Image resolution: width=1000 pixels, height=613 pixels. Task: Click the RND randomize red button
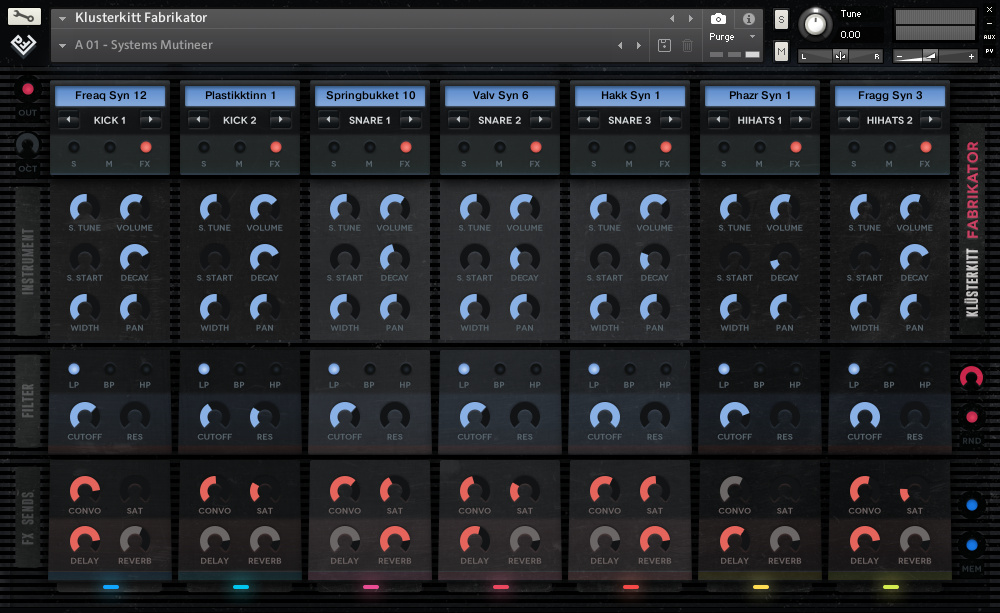(x=971, y=417)
